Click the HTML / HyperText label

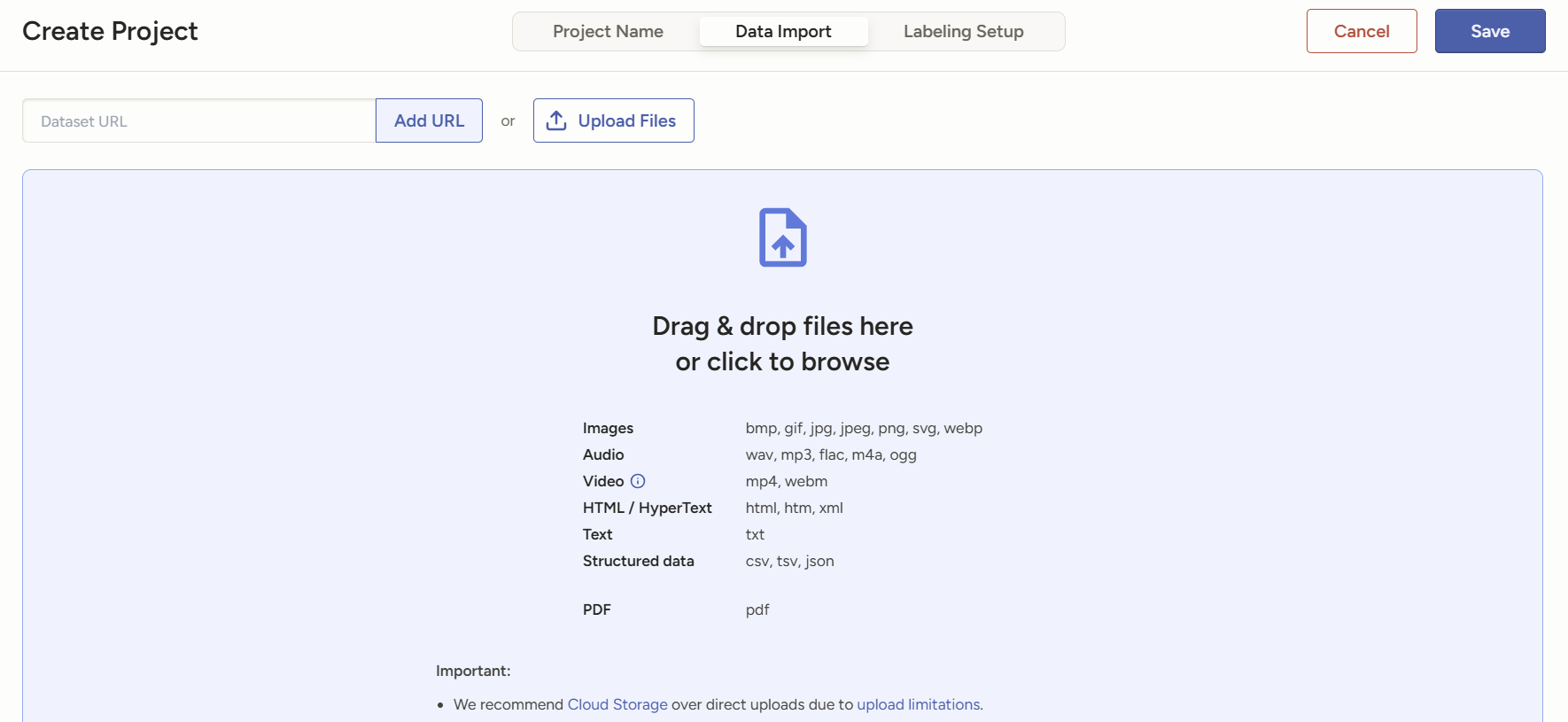coord(648,508)
